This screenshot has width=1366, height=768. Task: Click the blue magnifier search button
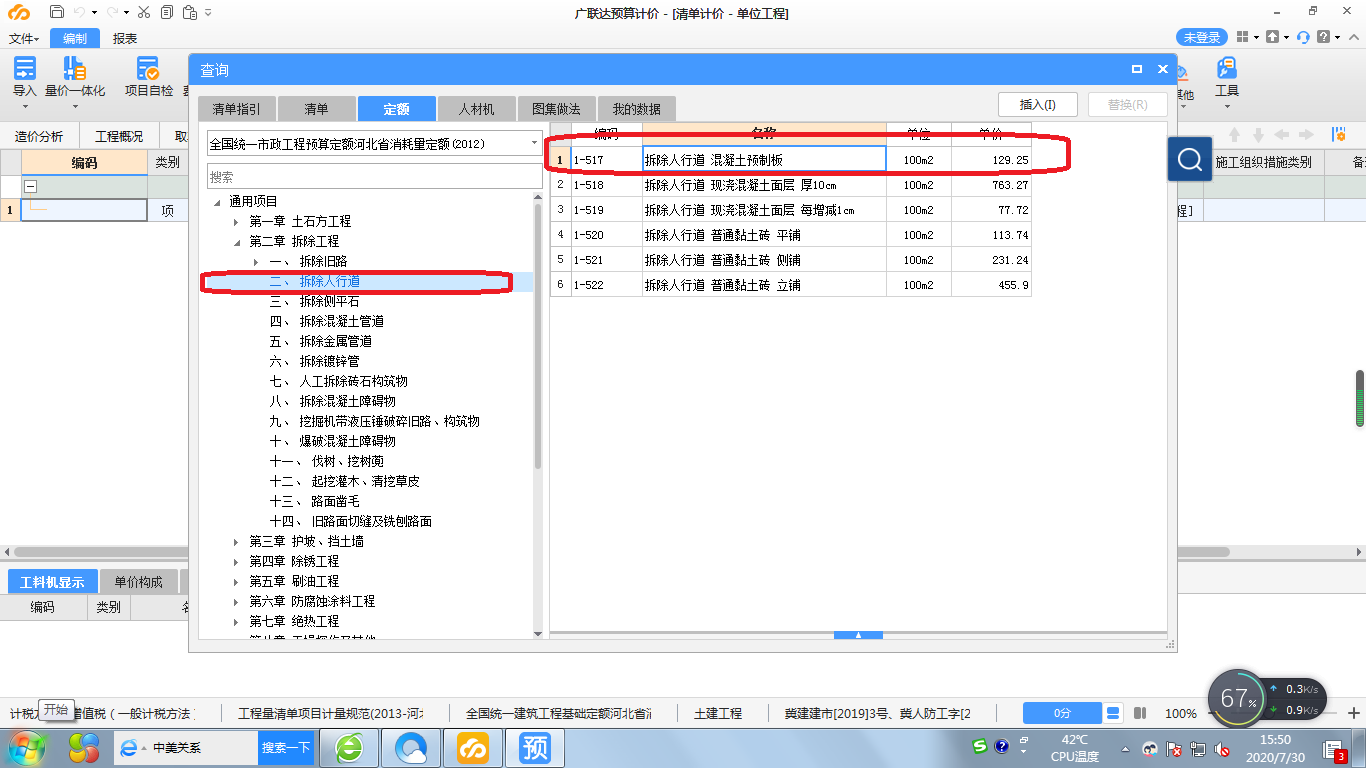[1190, 160]
